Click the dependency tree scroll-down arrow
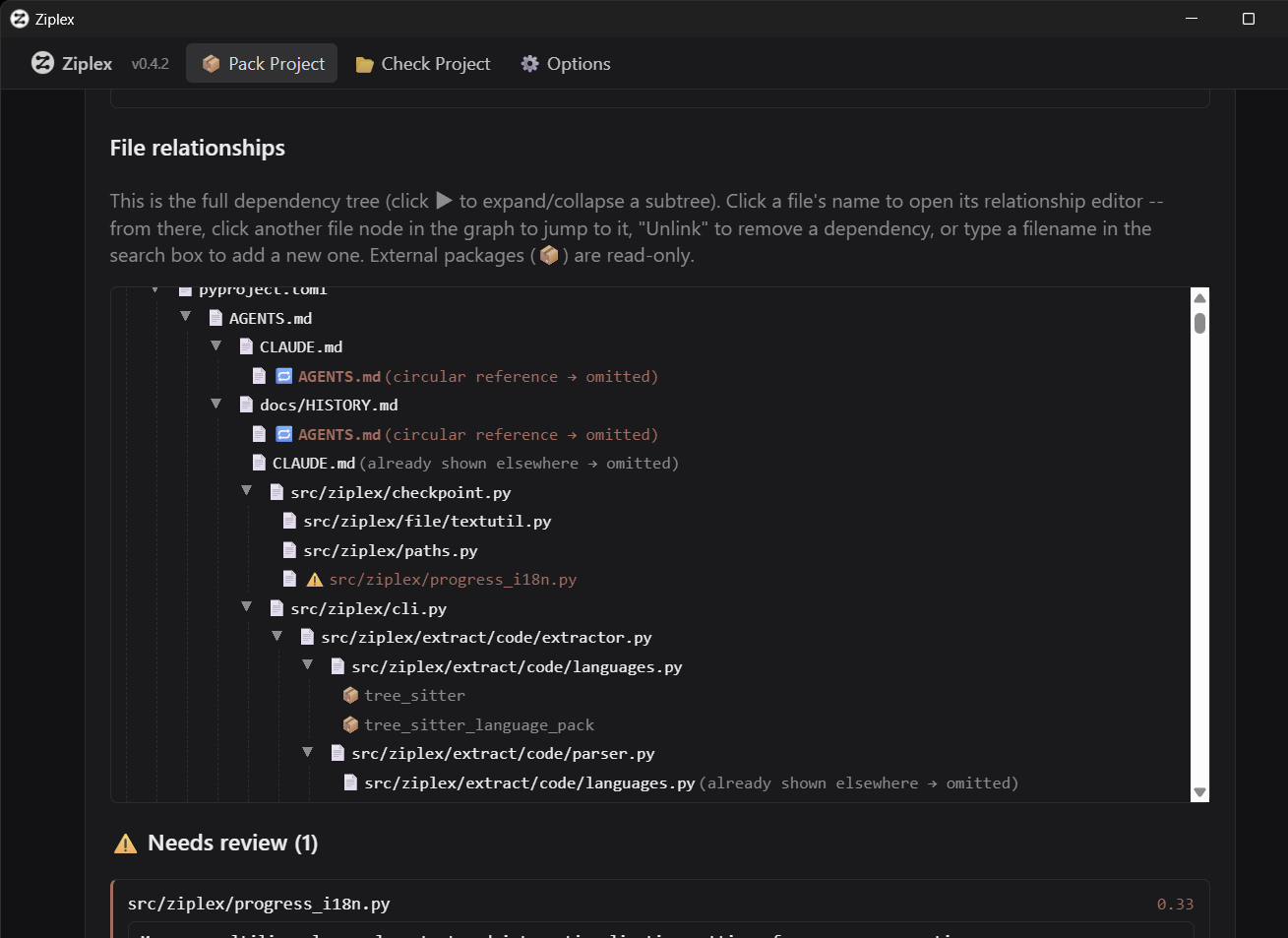1288x938 pixels. [1199, 792]
